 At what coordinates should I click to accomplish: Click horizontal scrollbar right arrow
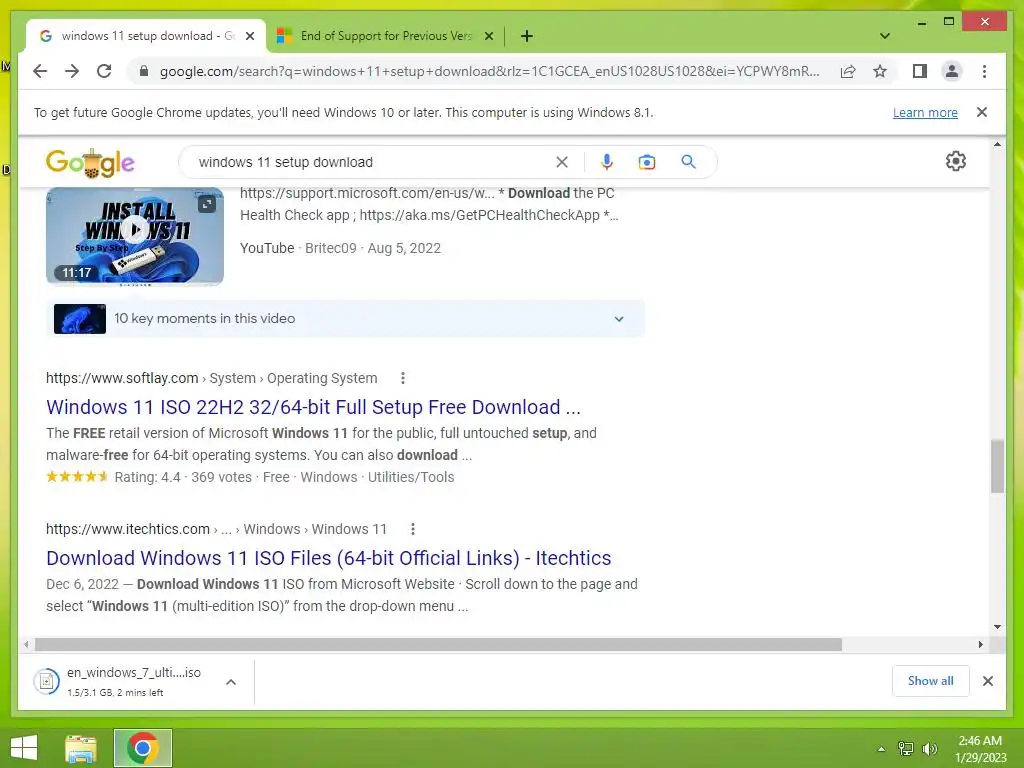pyautogui.click(x=980, y=645)
